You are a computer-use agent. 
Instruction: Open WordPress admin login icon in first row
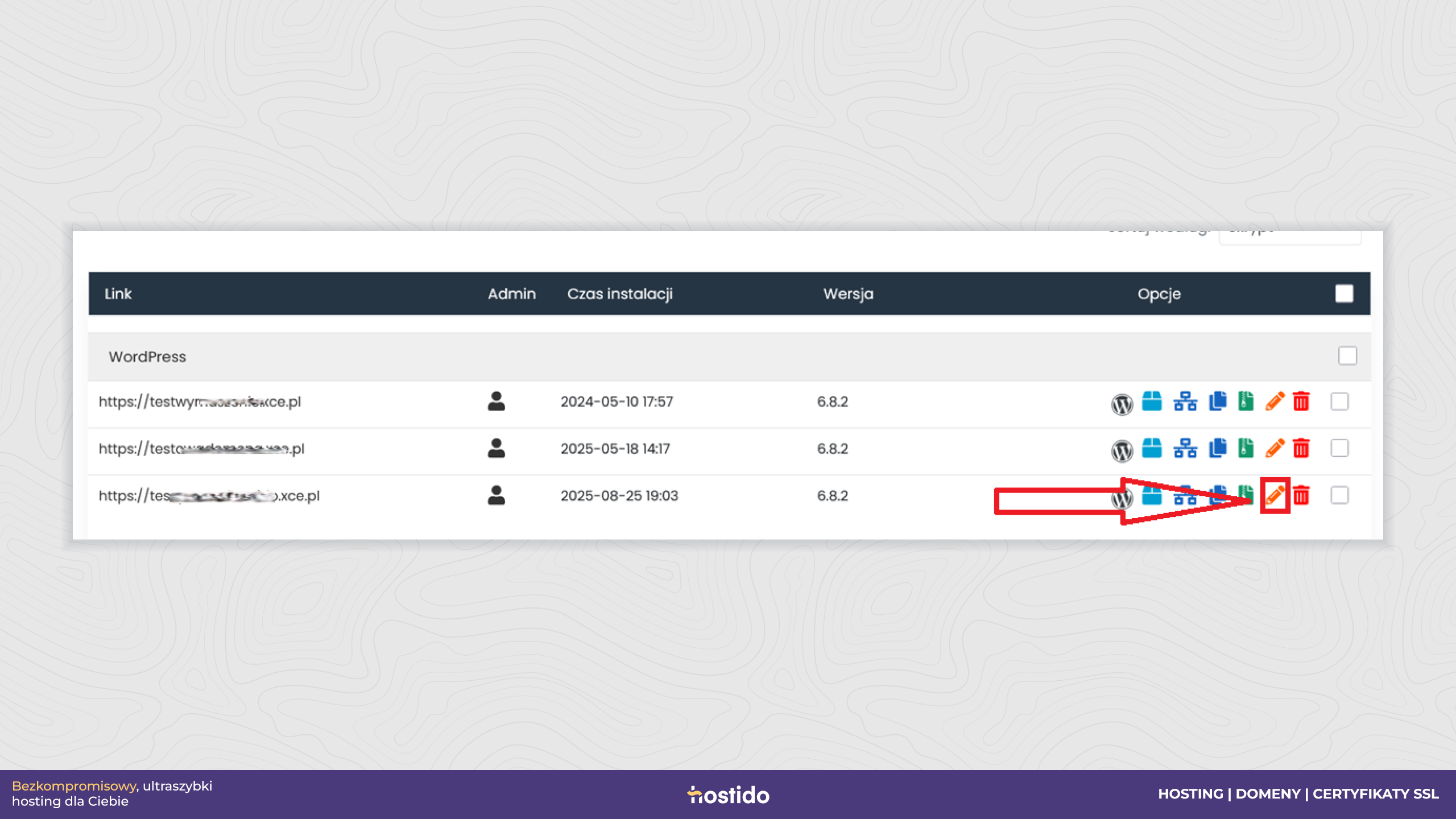pos(1122,404)
